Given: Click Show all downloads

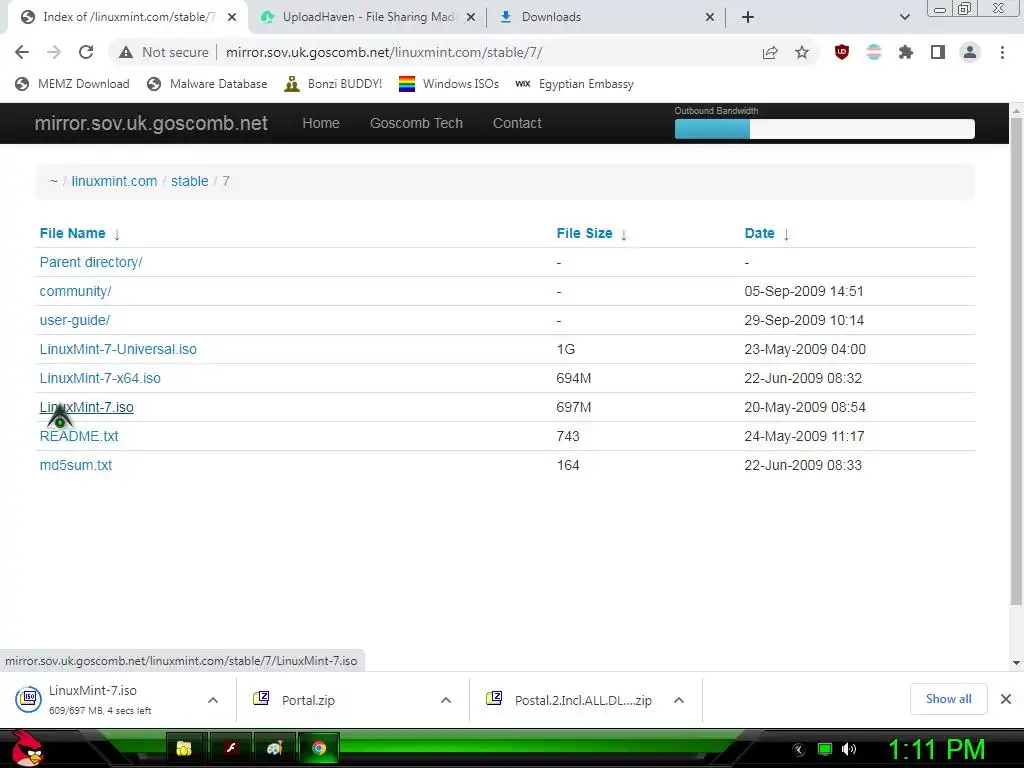Looking at the screenshot, I should [948, 699].
